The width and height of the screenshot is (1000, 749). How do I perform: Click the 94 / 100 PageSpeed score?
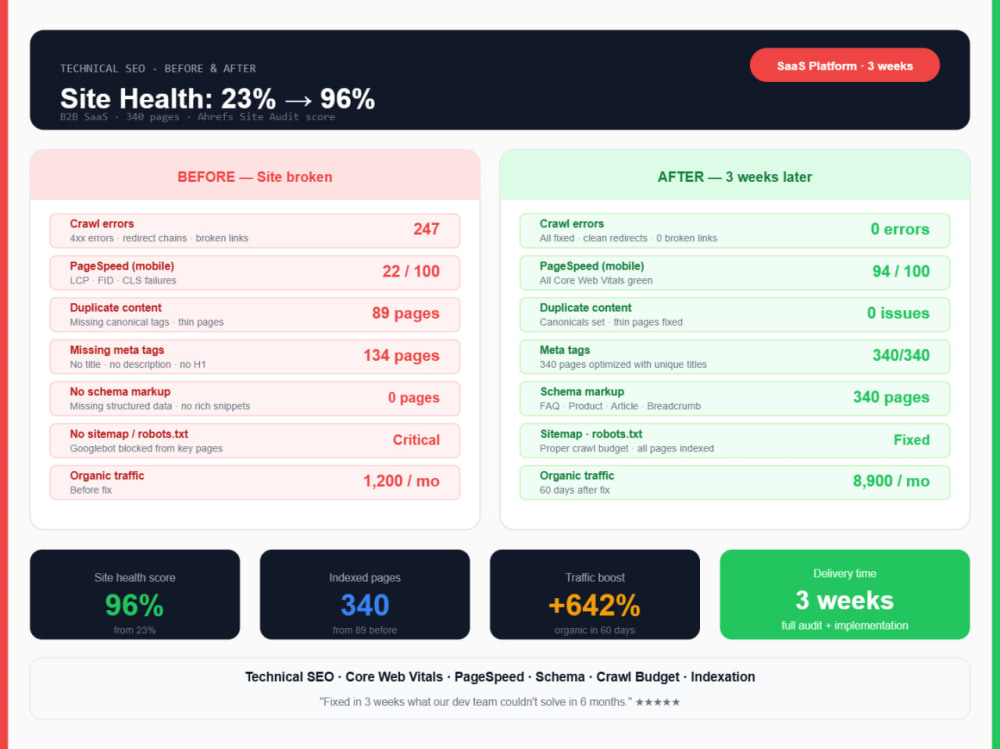[901, 271]
